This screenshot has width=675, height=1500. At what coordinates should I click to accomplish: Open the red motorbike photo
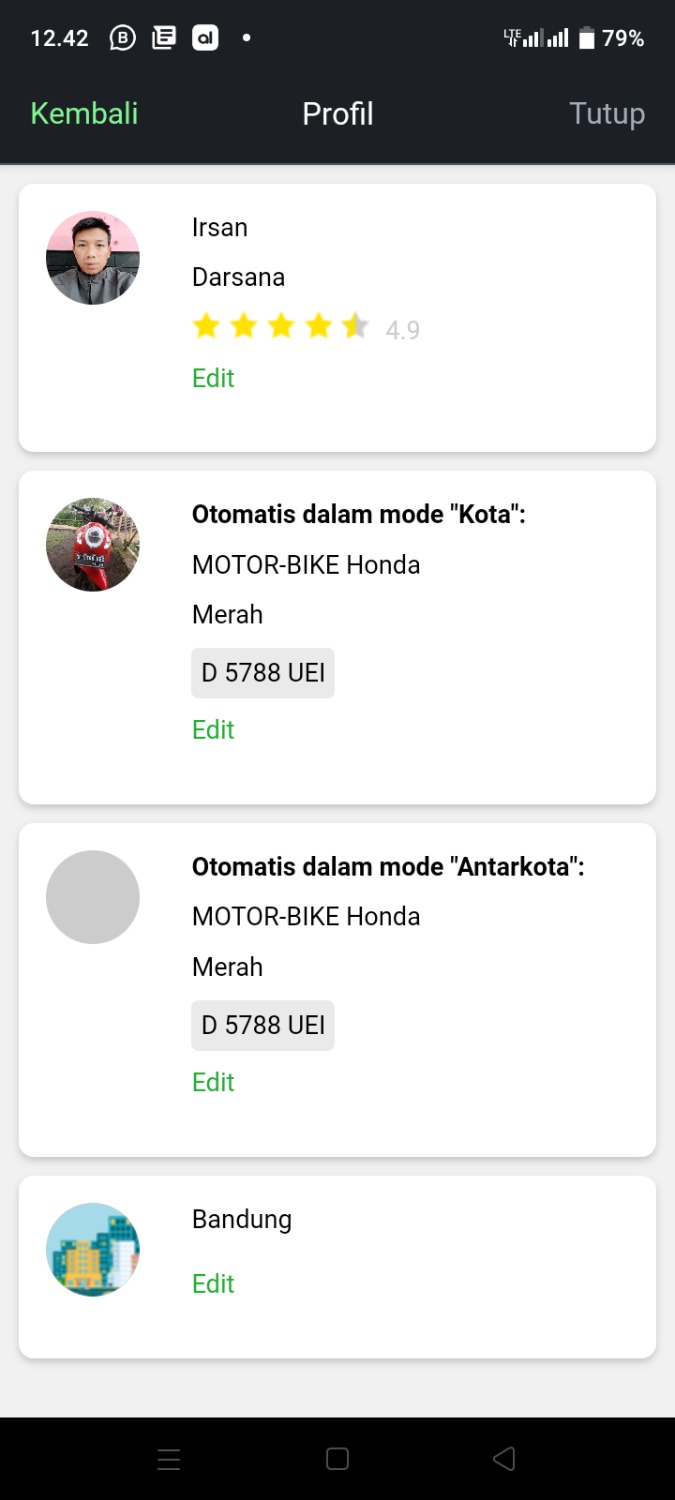[x=93, y=545]
